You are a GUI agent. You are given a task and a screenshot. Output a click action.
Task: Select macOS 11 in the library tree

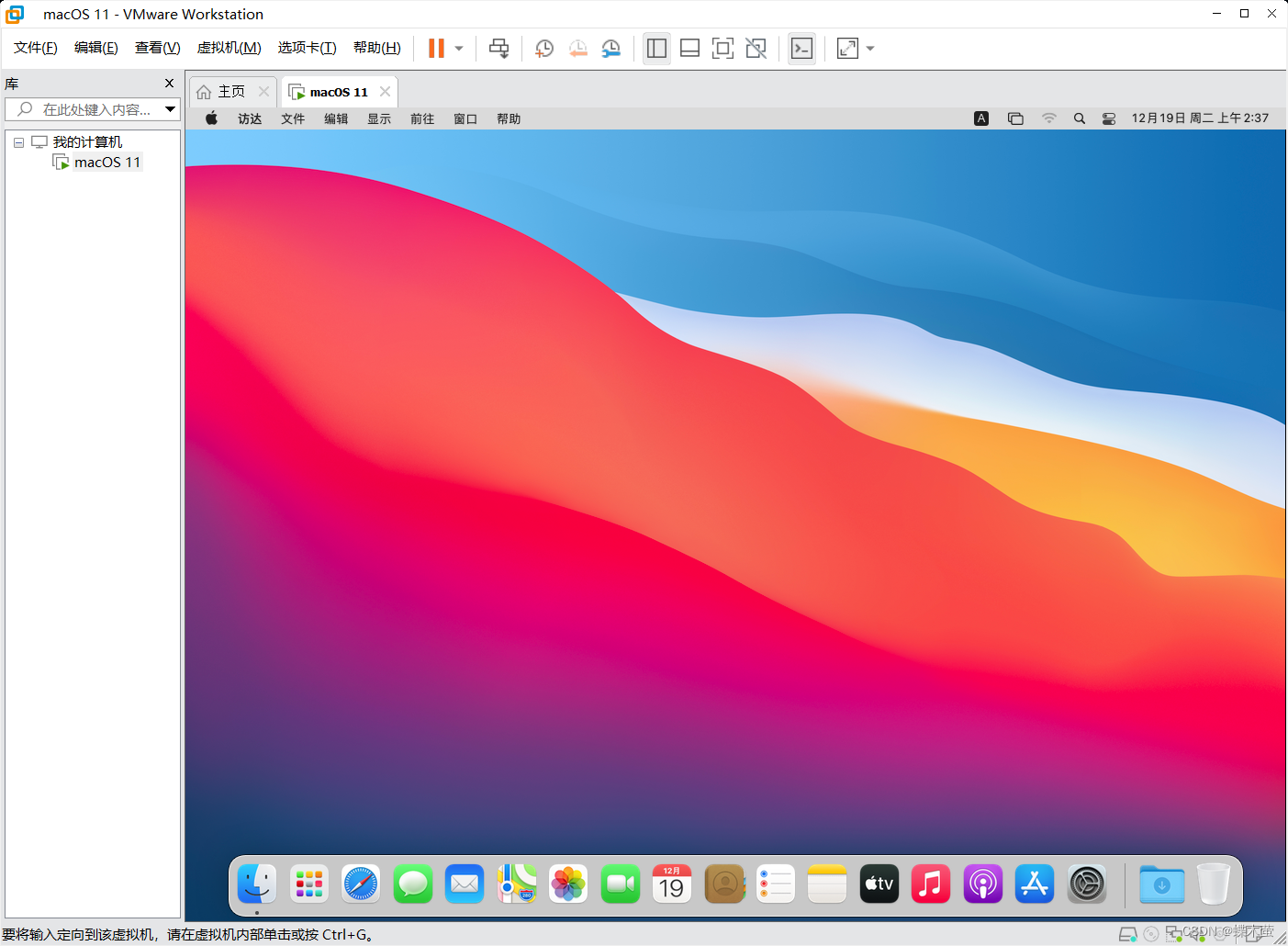(107, 163)
